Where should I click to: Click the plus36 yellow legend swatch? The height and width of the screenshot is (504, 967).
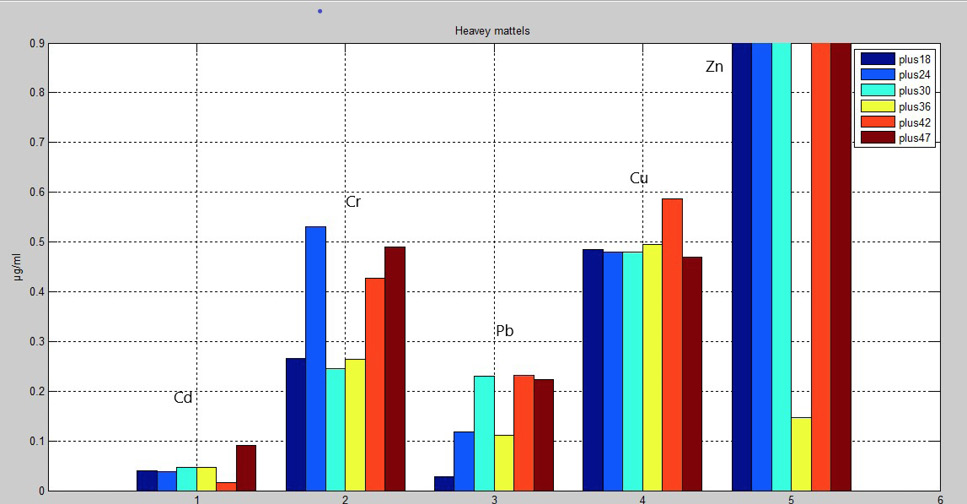point(878,106)
